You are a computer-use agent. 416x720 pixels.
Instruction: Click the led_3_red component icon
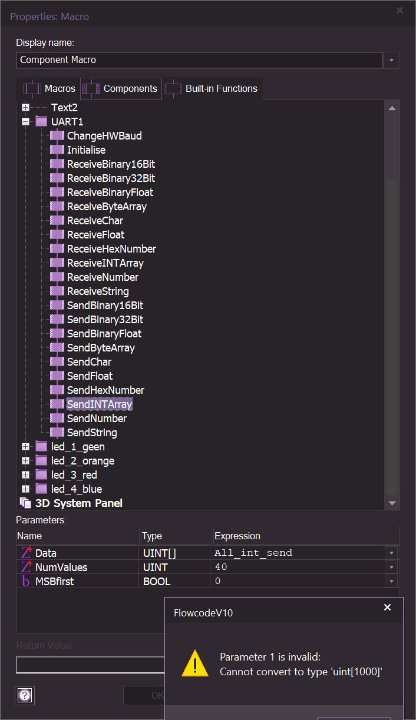pyautogui.click(x=41, y=475)
